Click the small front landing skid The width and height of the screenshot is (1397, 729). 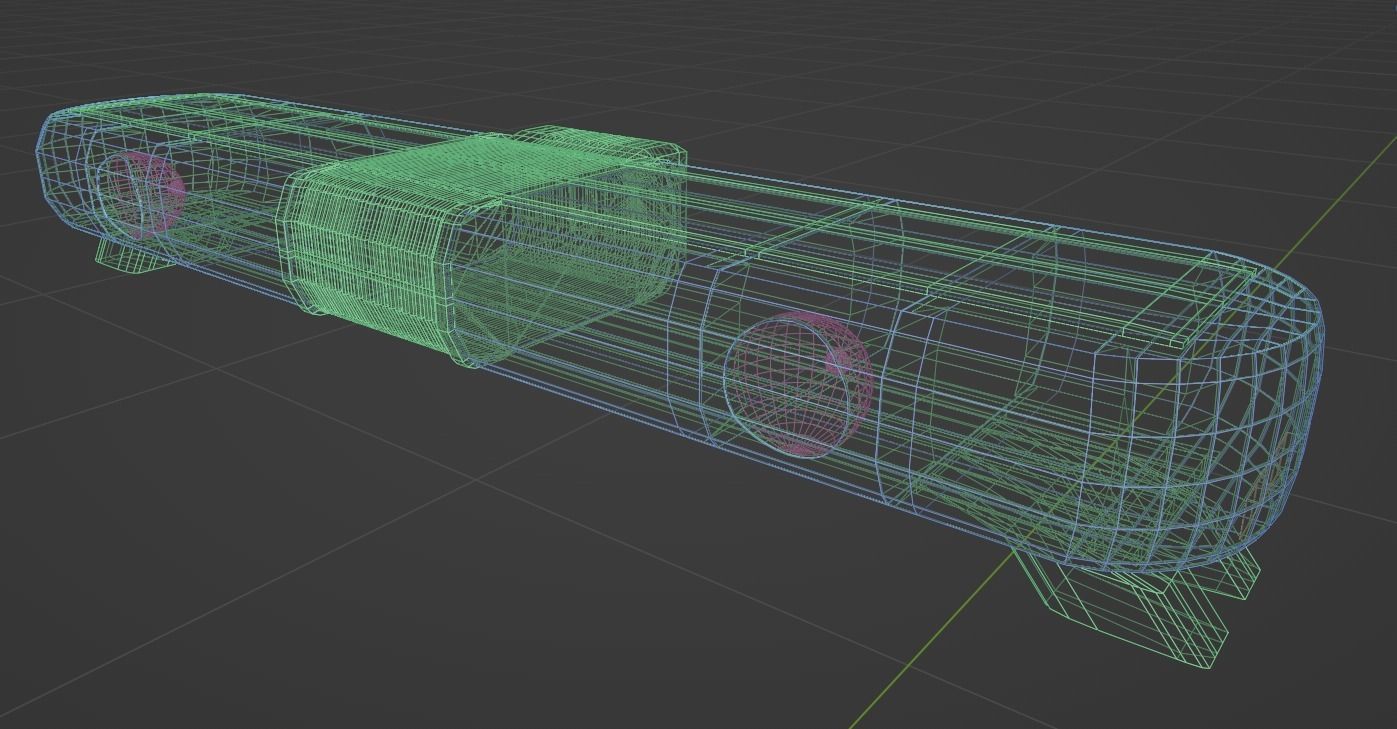click(125, 258)
